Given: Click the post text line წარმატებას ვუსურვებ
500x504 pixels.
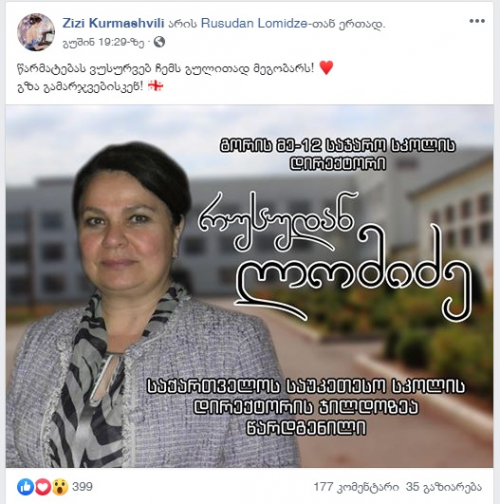Looking at the screenshot, I should coord(166,68).
